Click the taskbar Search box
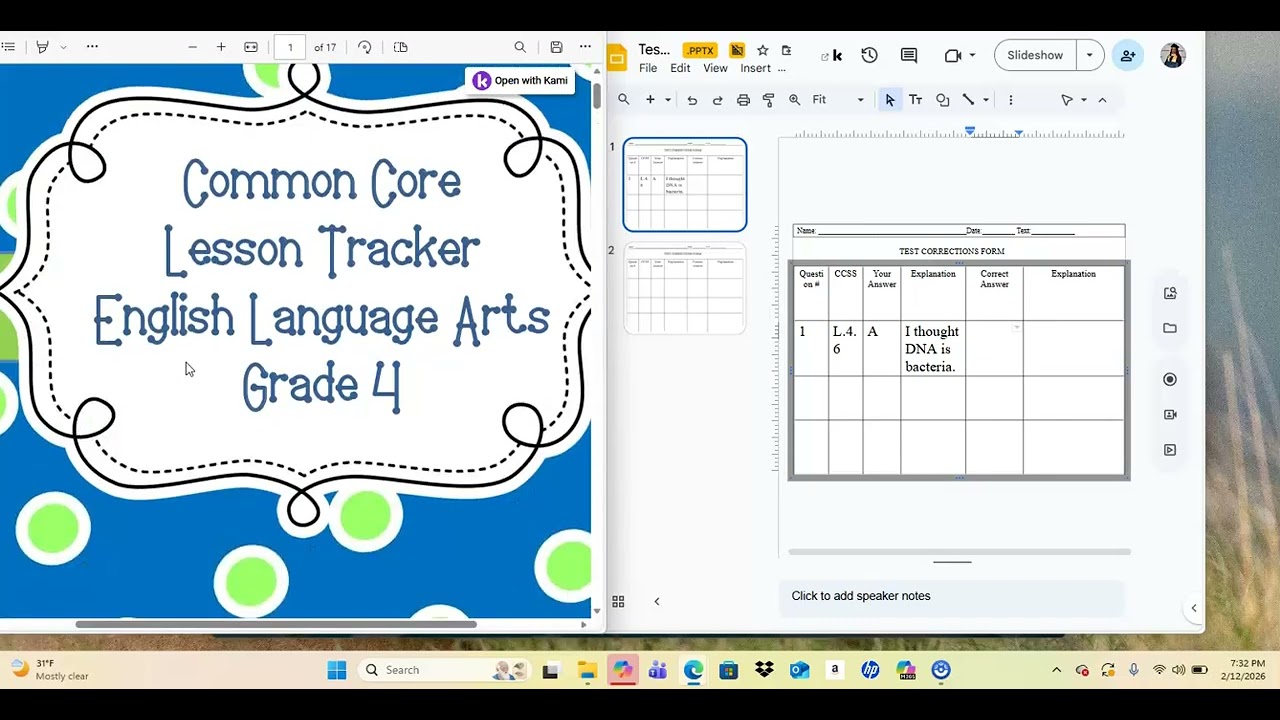Viewport: 1280px width, 720px height. (x=445, y=670)
